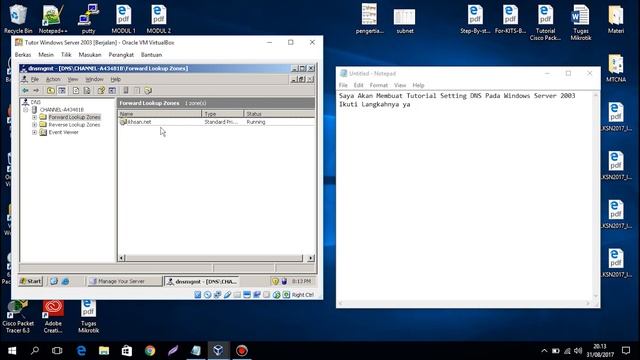Click the horizontal scrollbar right arrow in dnsmgmt
Image resolution: width=640 pixels, height=360 pixels.
click(x=311, y=258)
